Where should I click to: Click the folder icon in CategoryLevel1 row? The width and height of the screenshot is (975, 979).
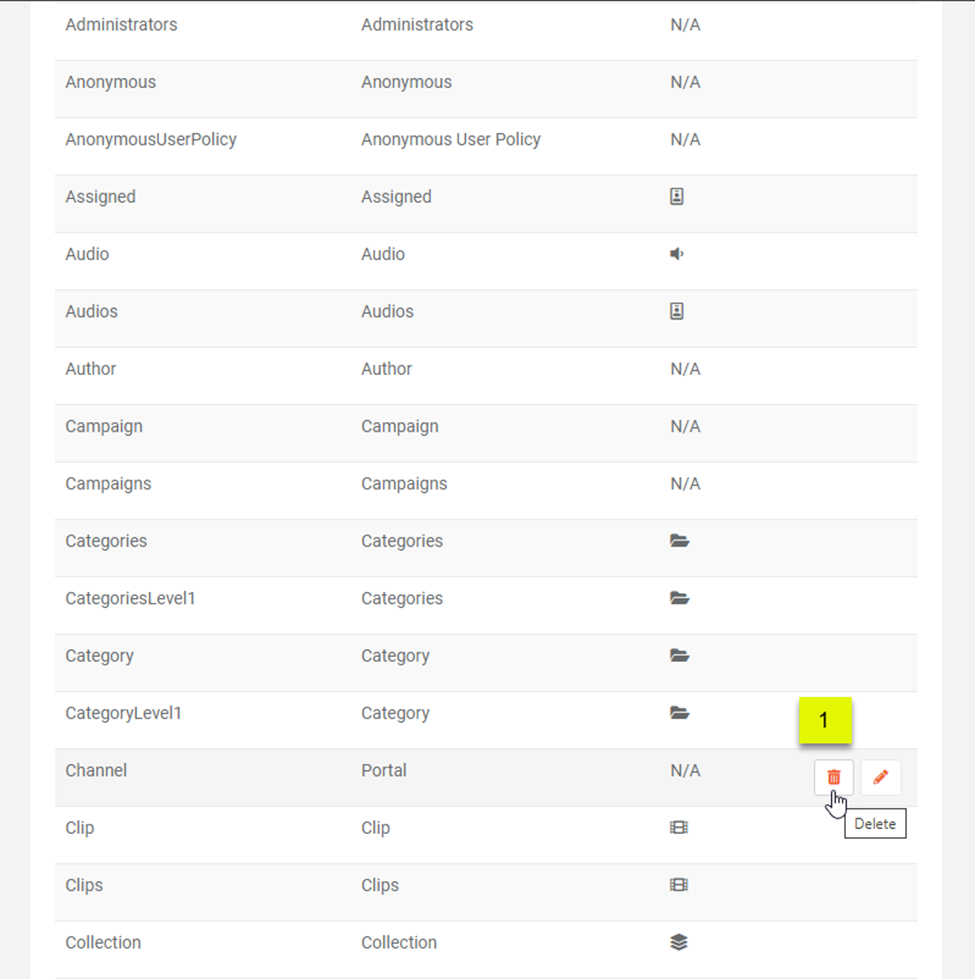tap(680, 713)
